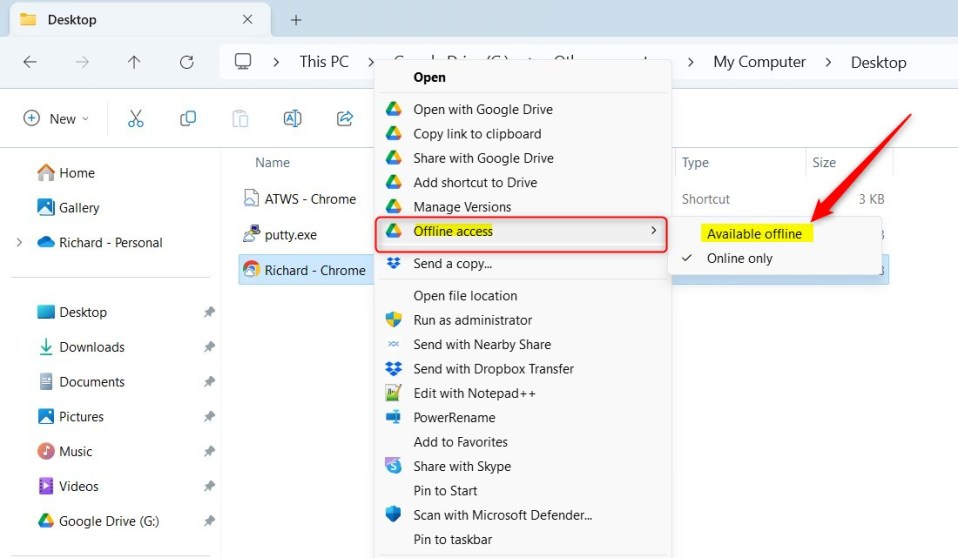Sort by the Size column header

[x=824, y=163]
